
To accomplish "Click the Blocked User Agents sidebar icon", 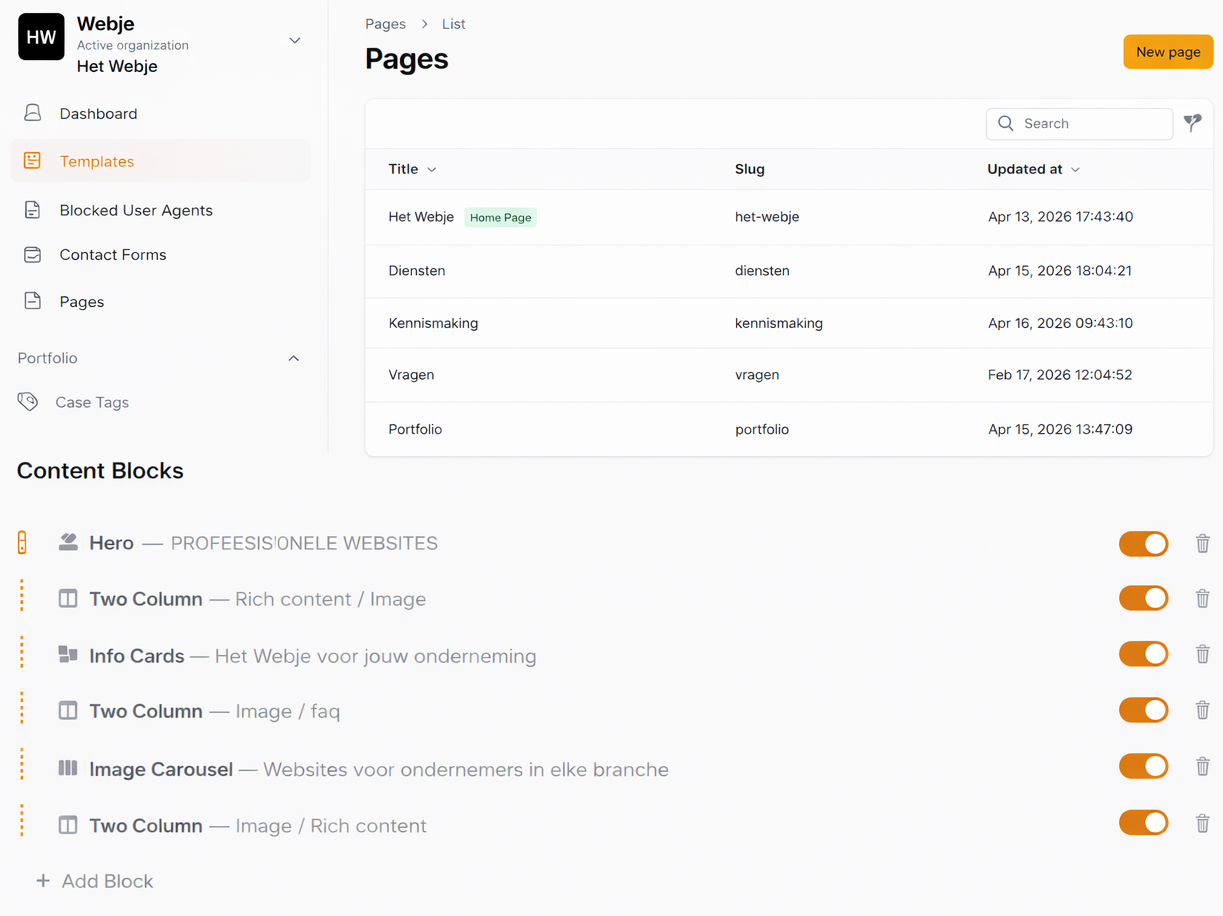I will click(33, 210).
